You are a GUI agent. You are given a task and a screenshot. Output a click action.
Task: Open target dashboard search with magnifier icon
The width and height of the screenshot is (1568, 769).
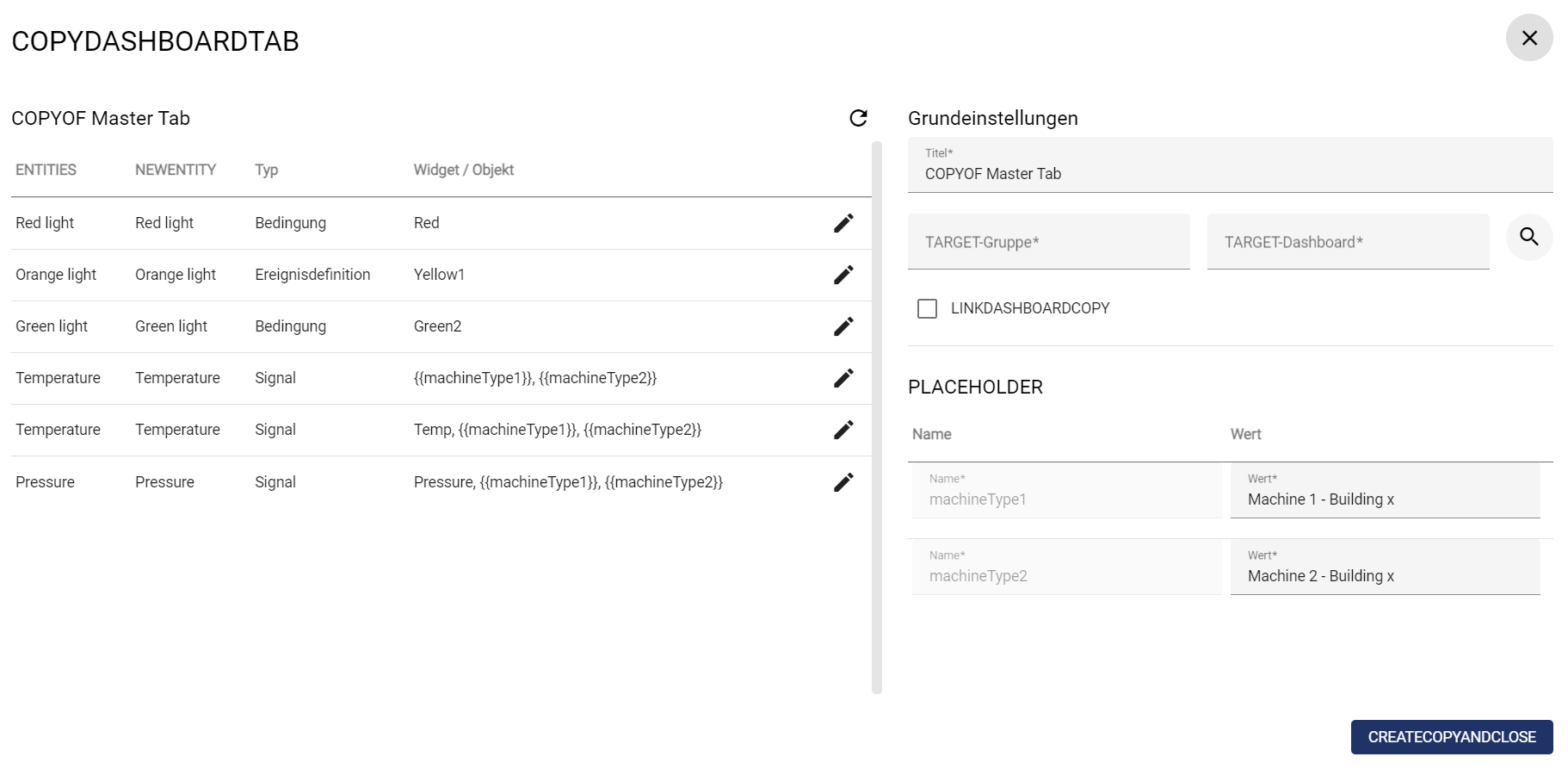(1528, 237)
